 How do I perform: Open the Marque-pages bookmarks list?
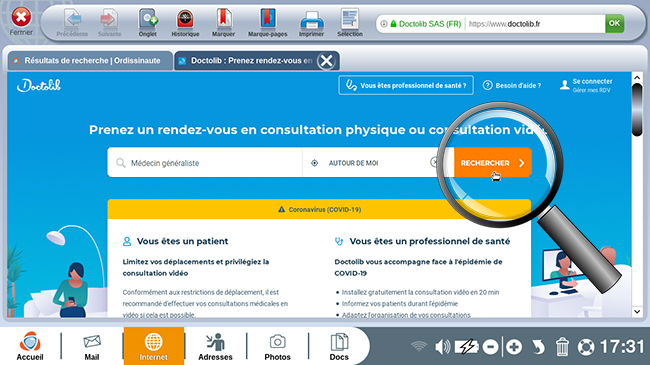(267, 23)
